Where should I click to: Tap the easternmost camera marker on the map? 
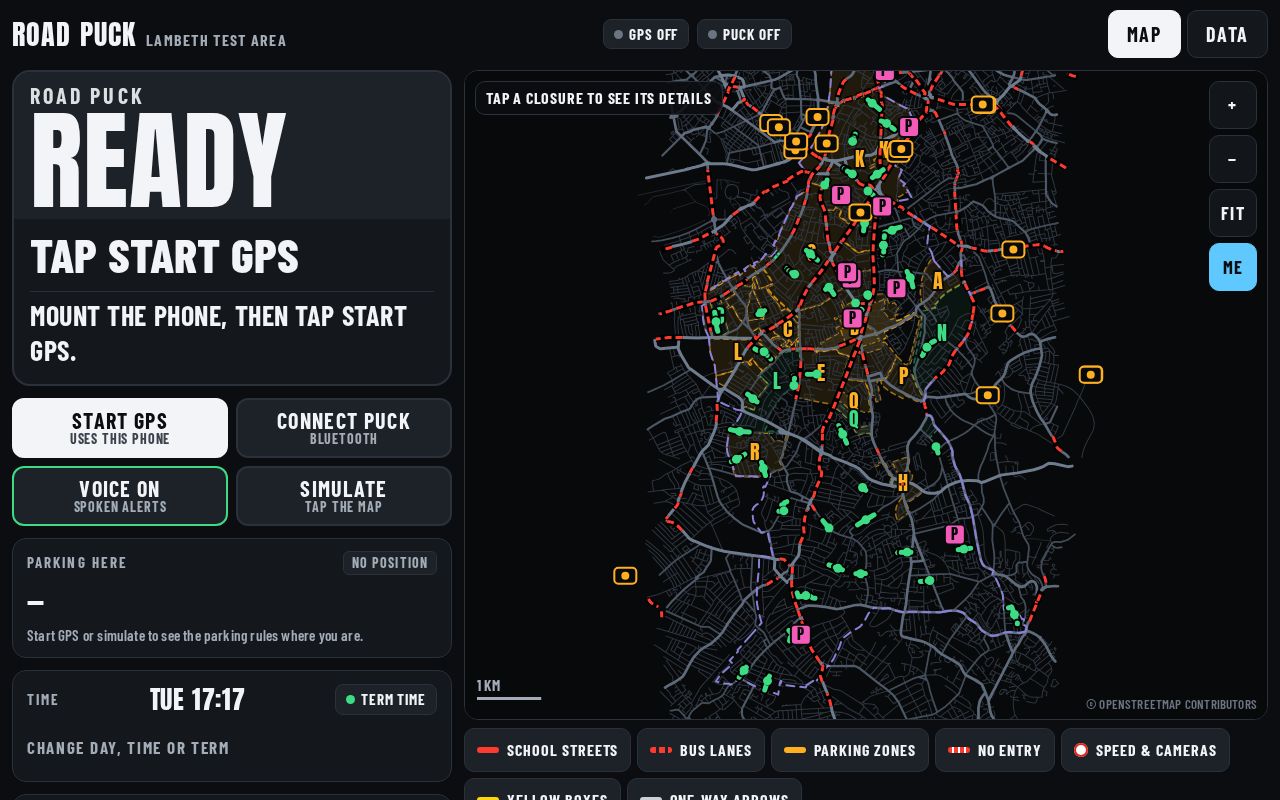coord(1091,375)
